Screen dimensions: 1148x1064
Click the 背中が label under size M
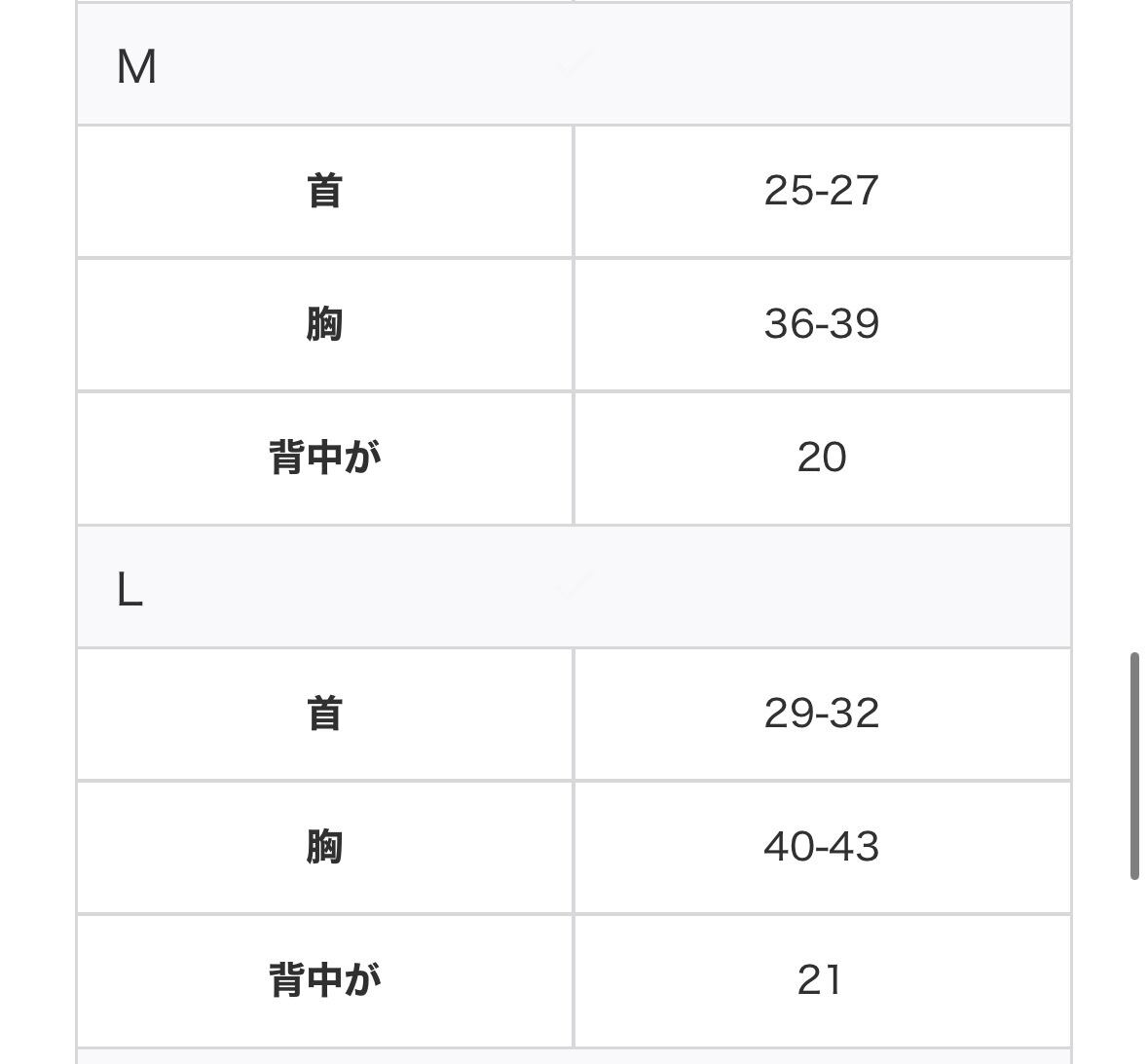[x=324, y=458]
